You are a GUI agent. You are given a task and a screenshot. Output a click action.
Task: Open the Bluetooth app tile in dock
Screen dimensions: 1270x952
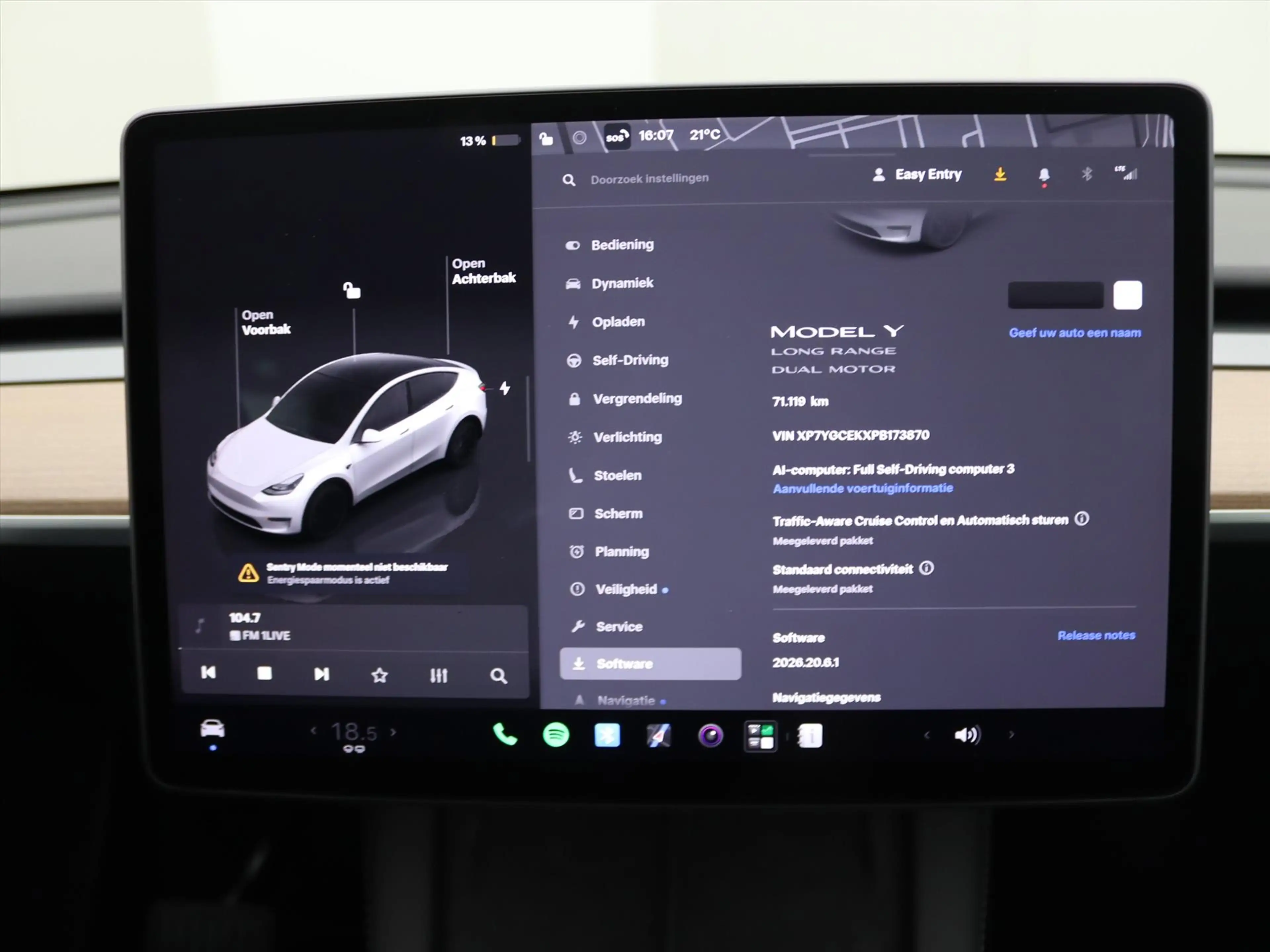(607, 735)
